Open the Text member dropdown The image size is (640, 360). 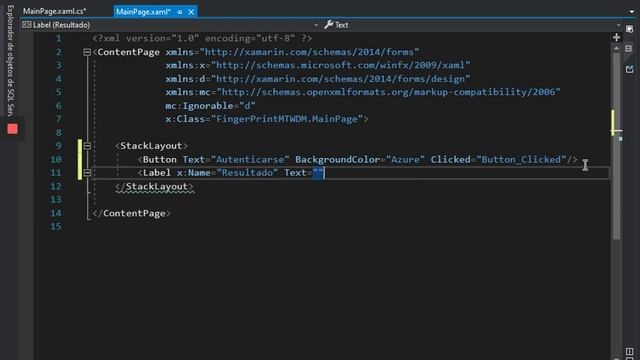(x=472, y=25)
